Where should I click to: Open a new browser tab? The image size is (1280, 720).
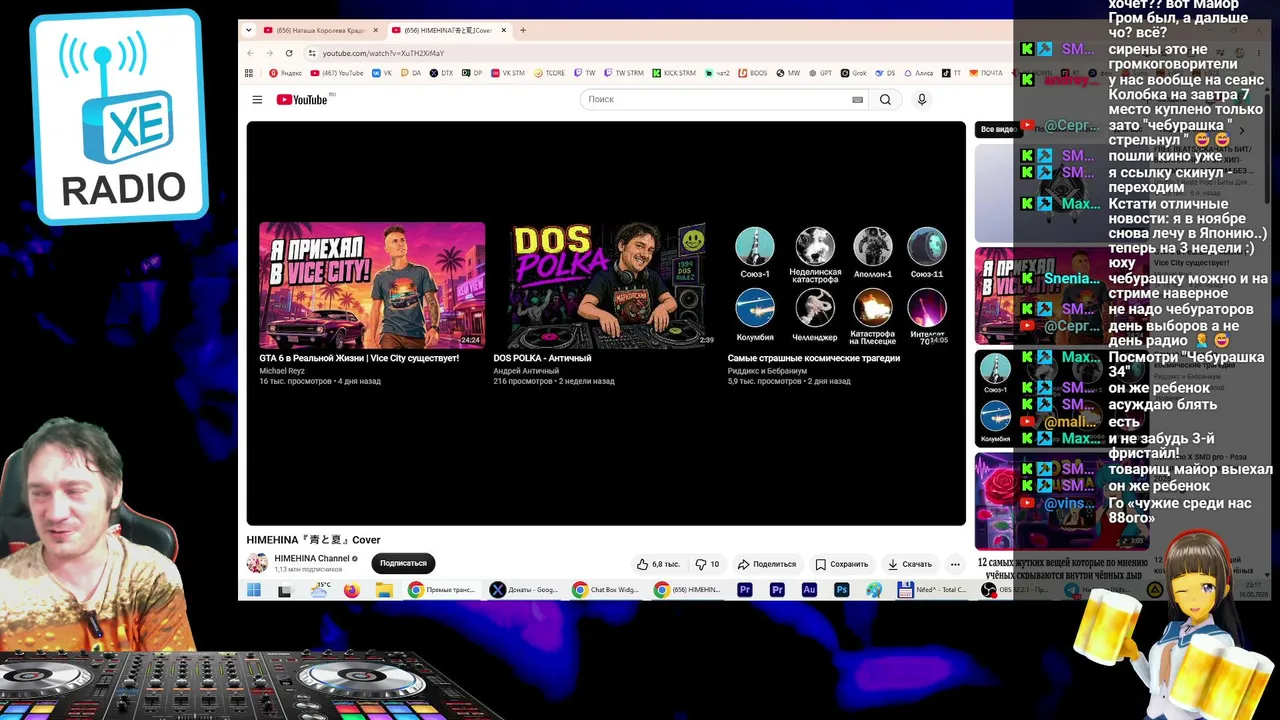[522, 31]
